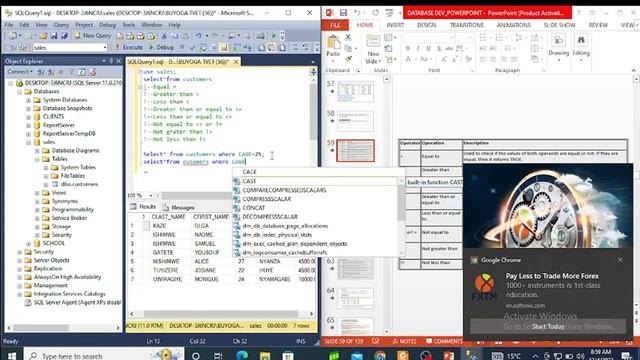The width and height of the screenshot is (640, 360).
Task: Click the results grid horizontal scrollbar
Action: tap(221, 314)
